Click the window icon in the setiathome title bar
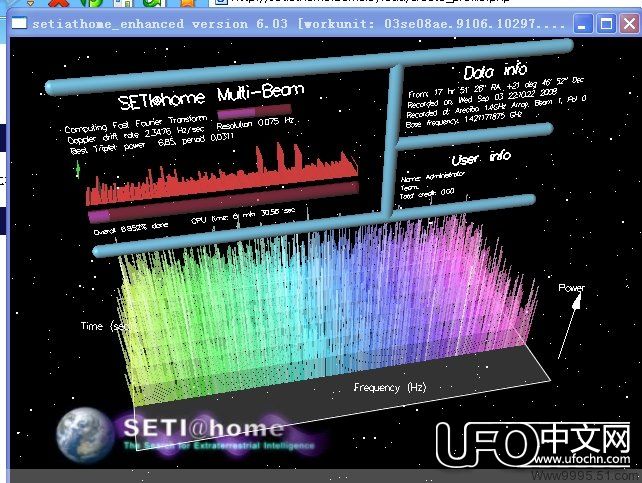Image resolution: width=642 pixels, height=483 pixels. (x=18, y=23)
